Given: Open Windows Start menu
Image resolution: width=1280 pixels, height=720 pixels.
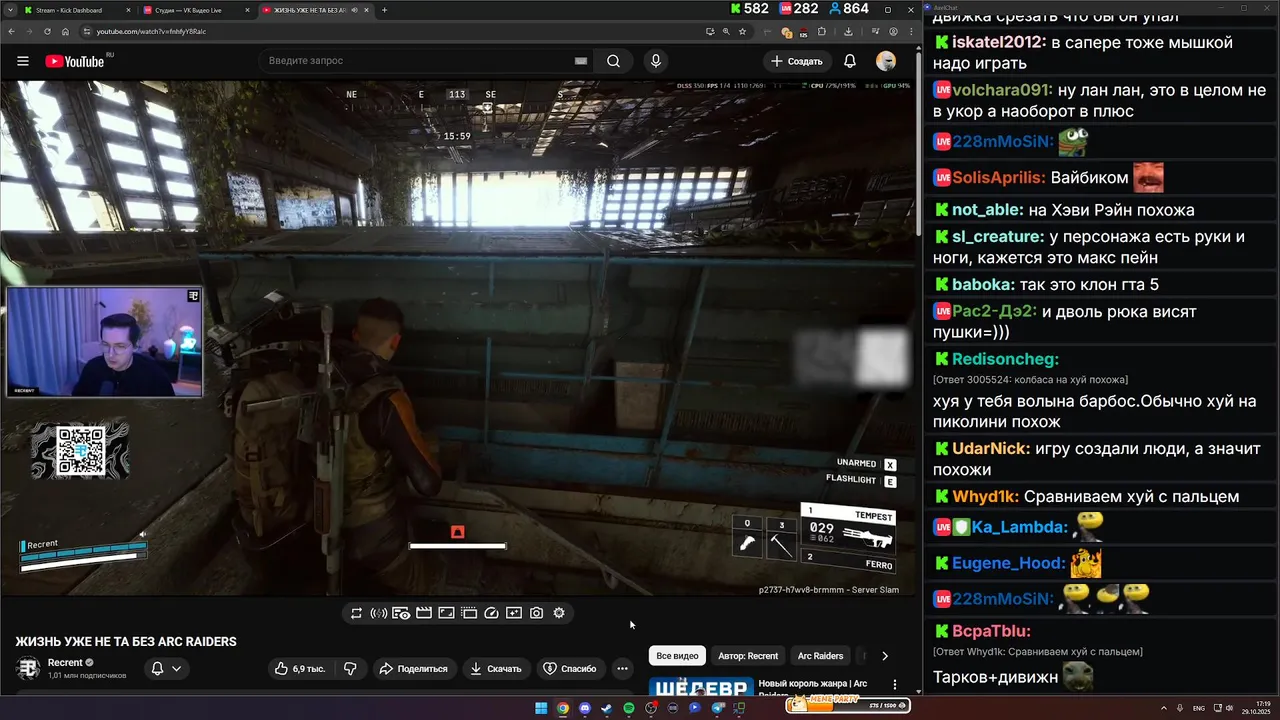Looking at the screenshot, I should [x=541, y=708].
